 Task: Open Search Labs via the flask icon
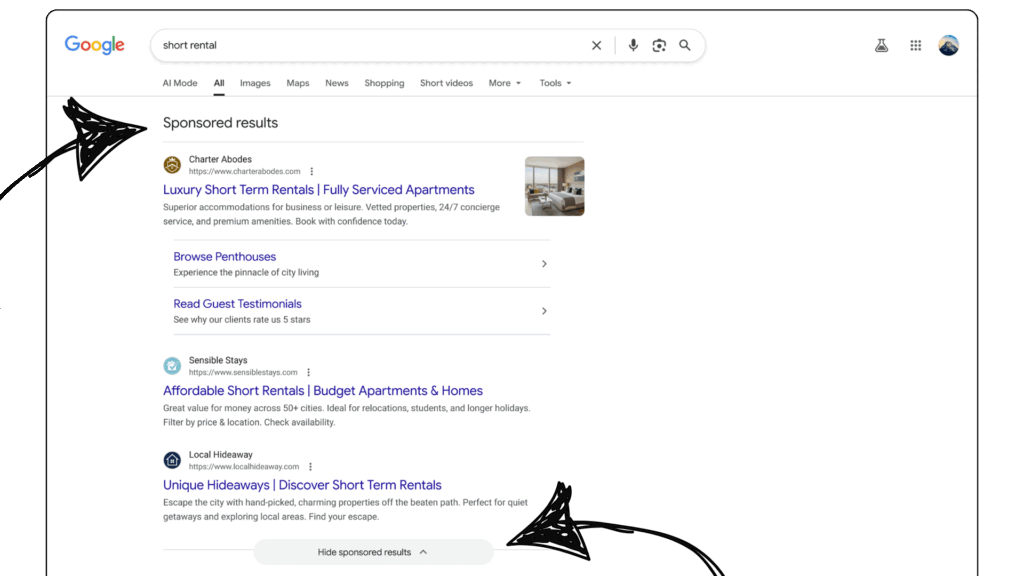[881, 45]
